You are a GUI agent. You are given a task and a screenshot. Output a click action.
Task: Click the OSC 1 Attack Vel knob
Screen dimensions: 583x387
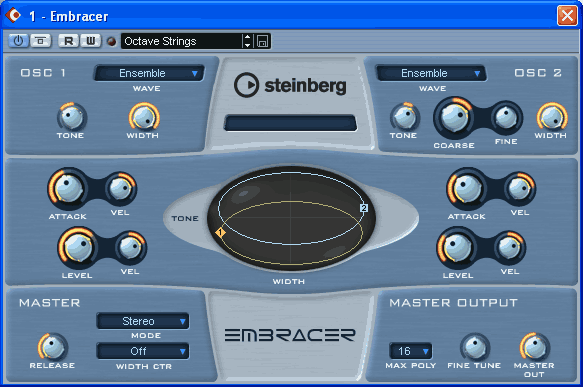click(120, 188)
